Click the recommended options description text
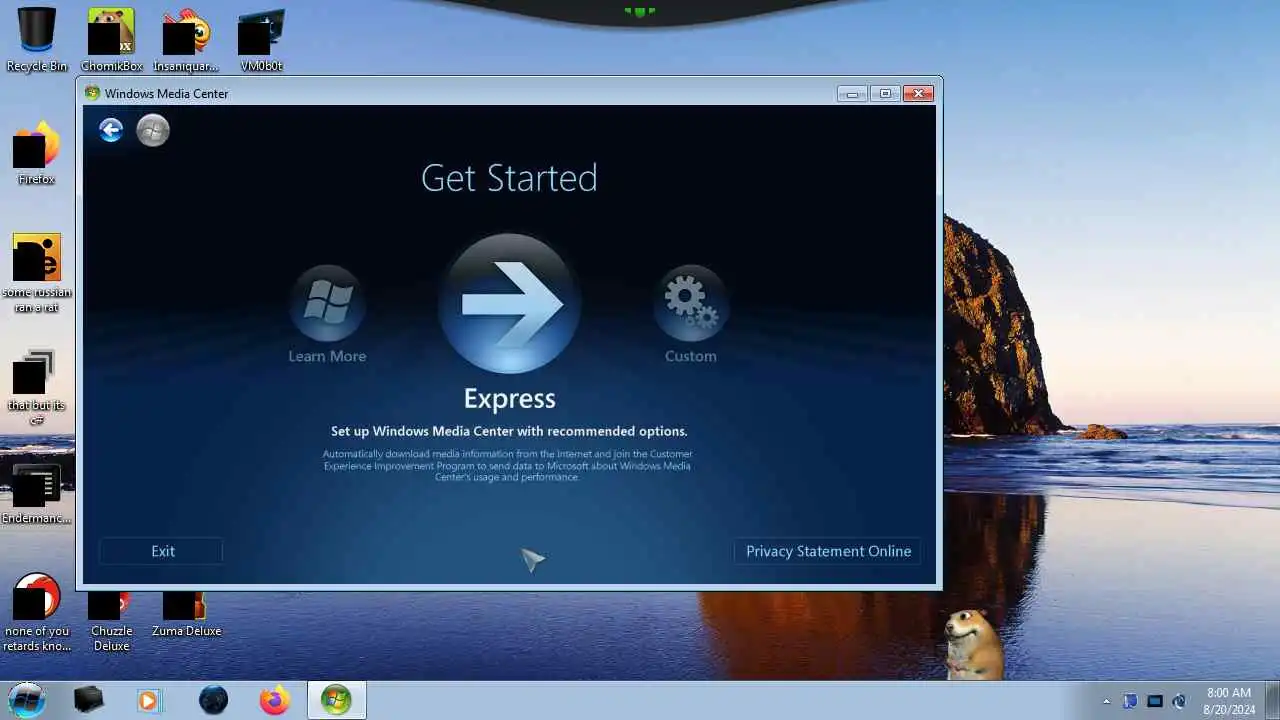 (509, 431)
